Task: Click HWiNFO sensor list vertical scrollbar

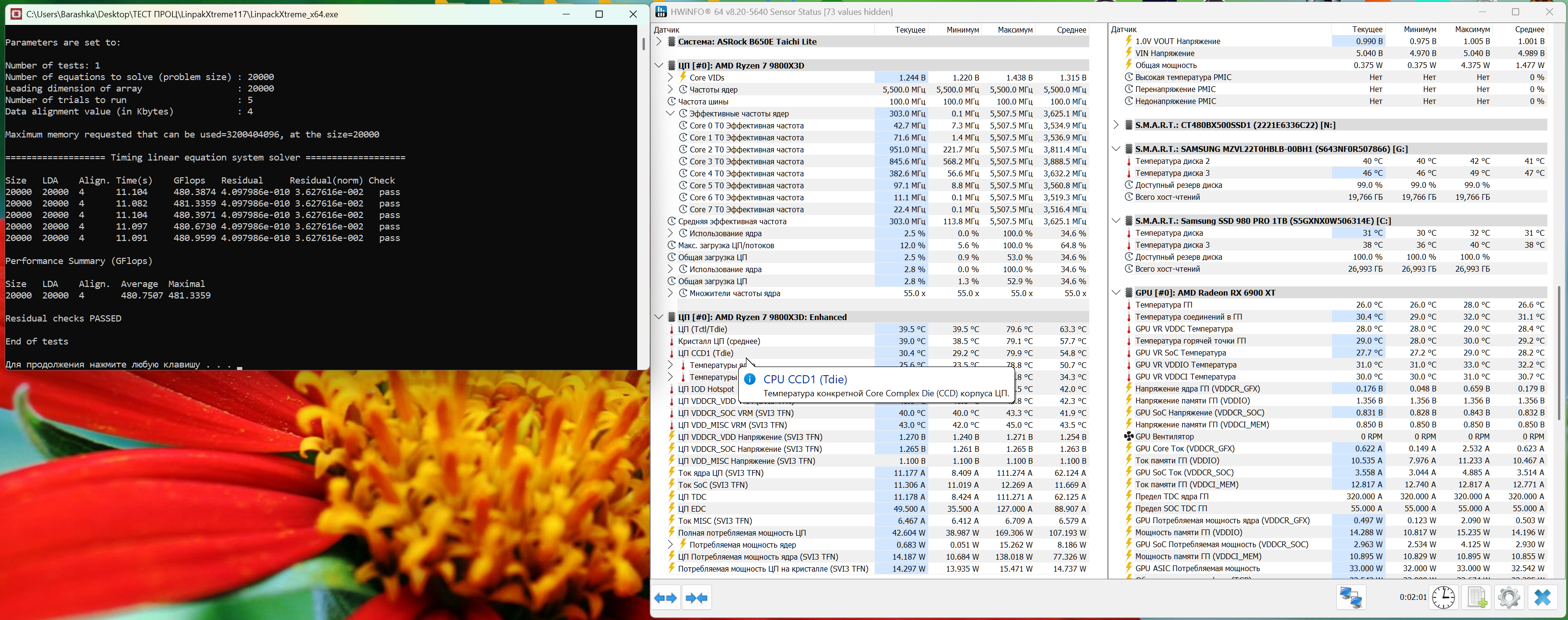Action: pos(1560,353)
